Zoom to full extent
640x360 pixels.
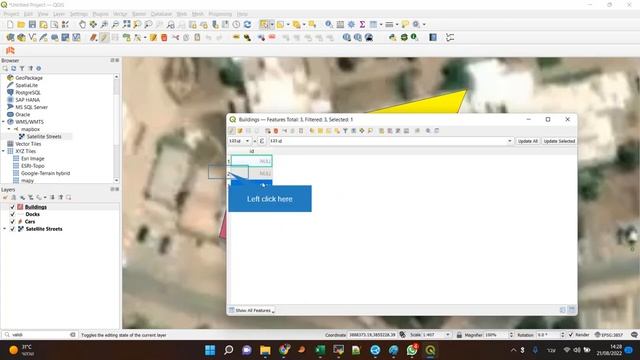127,25
